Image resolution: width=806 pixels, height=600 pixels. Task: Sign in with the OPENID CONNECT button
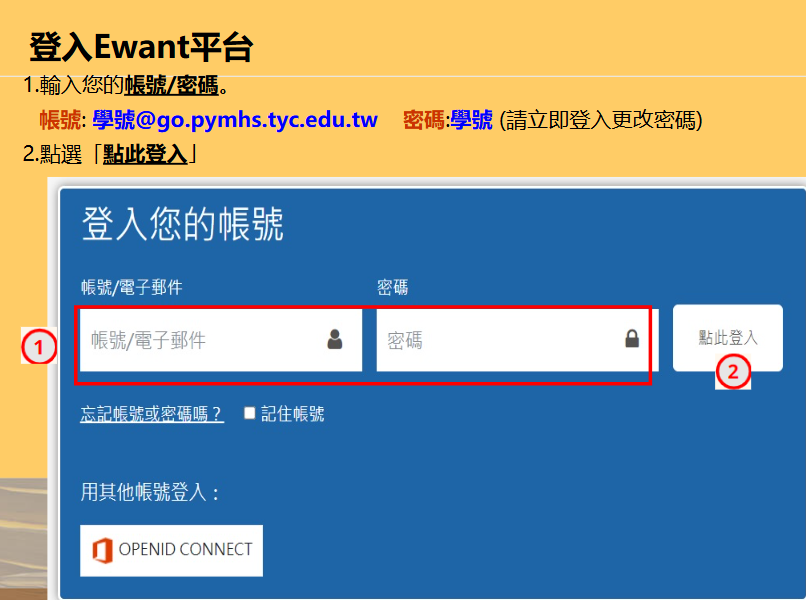coord(171,550)
